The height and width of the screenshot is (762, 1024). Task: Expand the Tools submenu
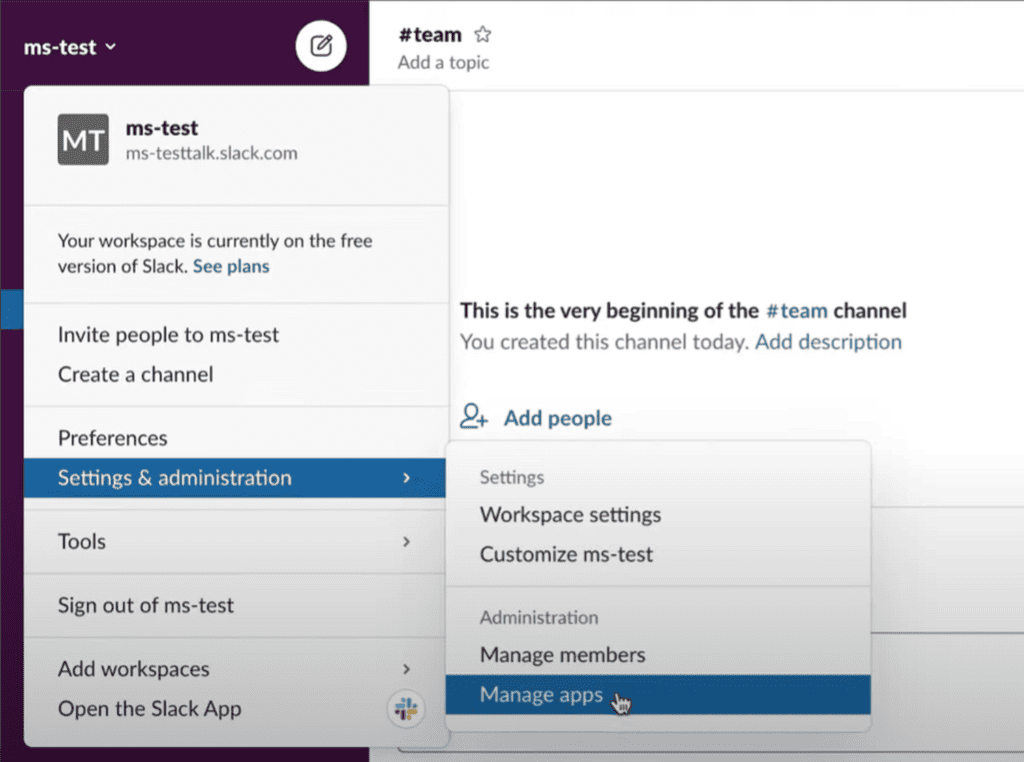point(235,541)
